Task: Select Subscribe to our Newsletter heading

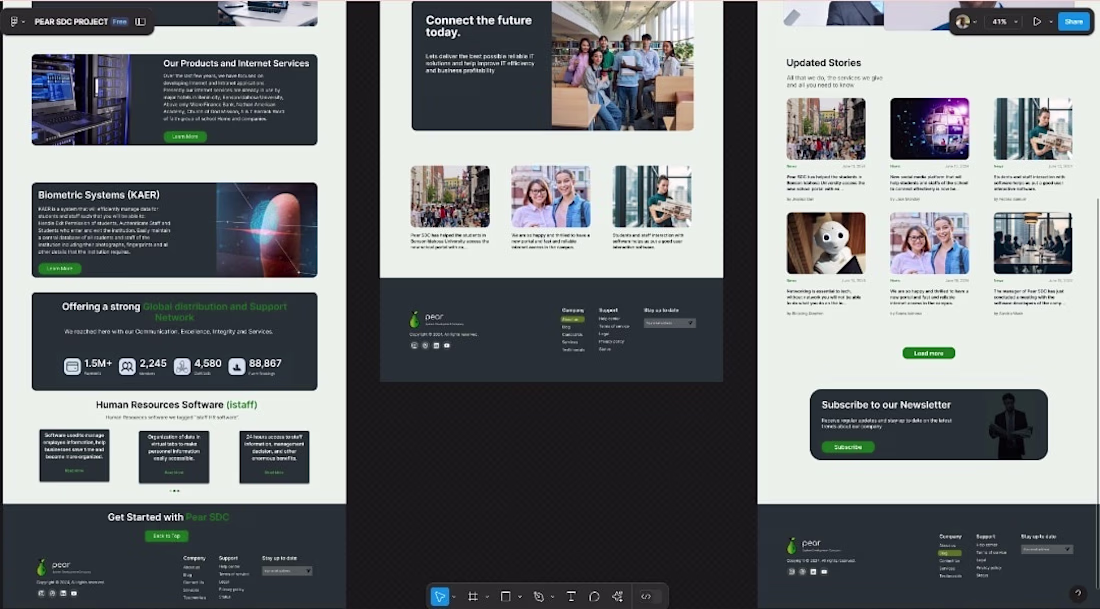Action: pos(886,405)
